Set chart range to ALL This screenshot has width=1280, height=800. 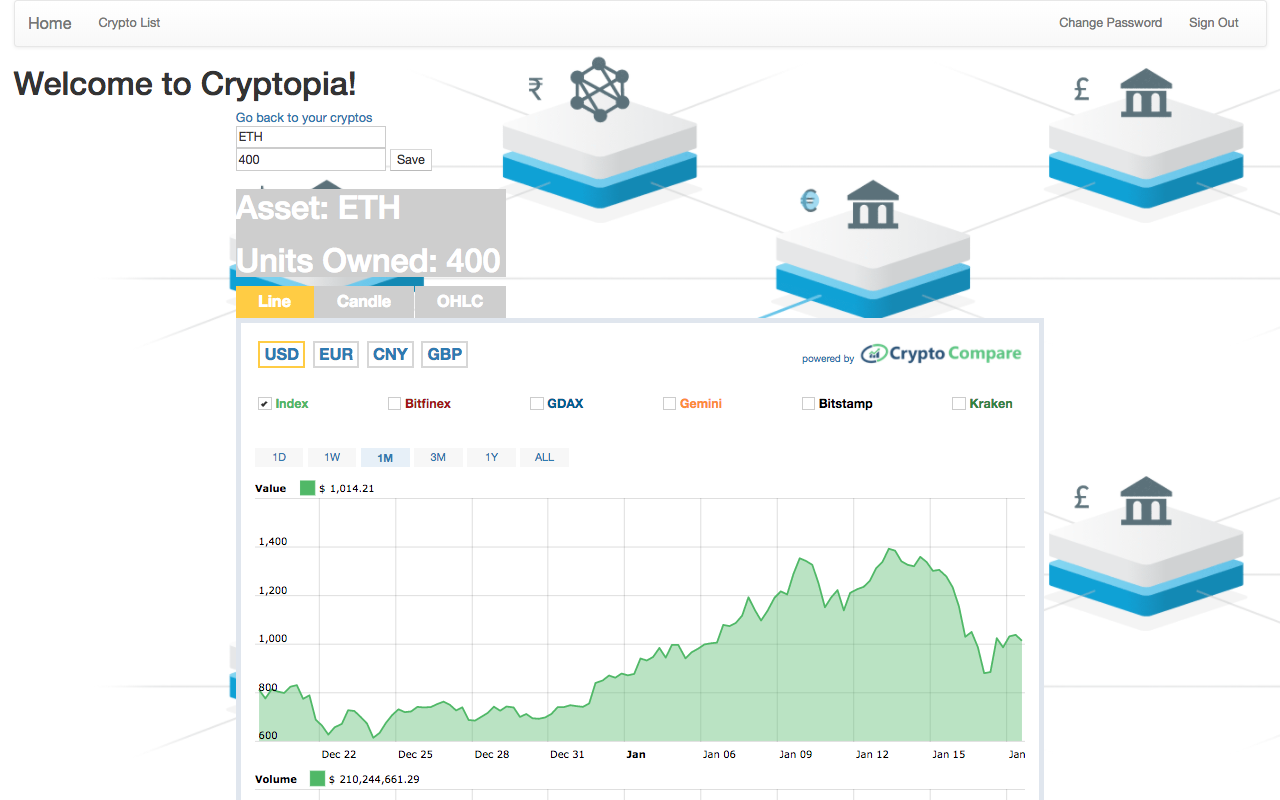pyautogui.click(x=544, y=457)
